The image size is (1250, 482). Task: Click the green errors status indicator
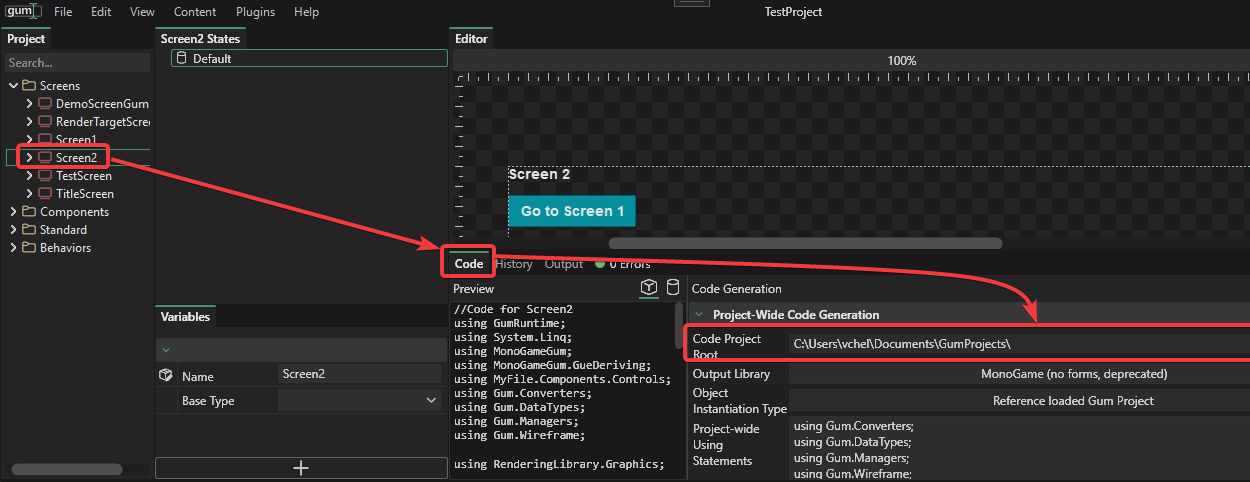[x=600, y=264]
